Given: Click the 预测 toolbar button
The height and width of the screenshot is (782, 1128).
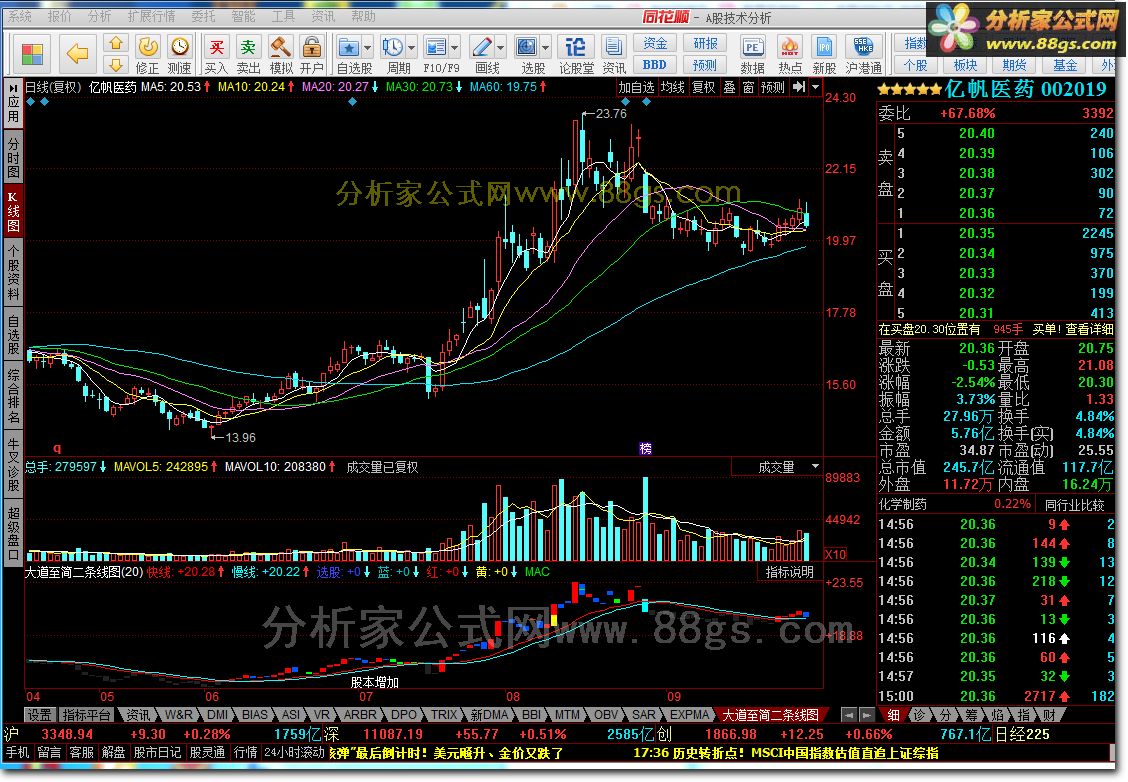Looking at the screenshot, I should tap(705, 65).
